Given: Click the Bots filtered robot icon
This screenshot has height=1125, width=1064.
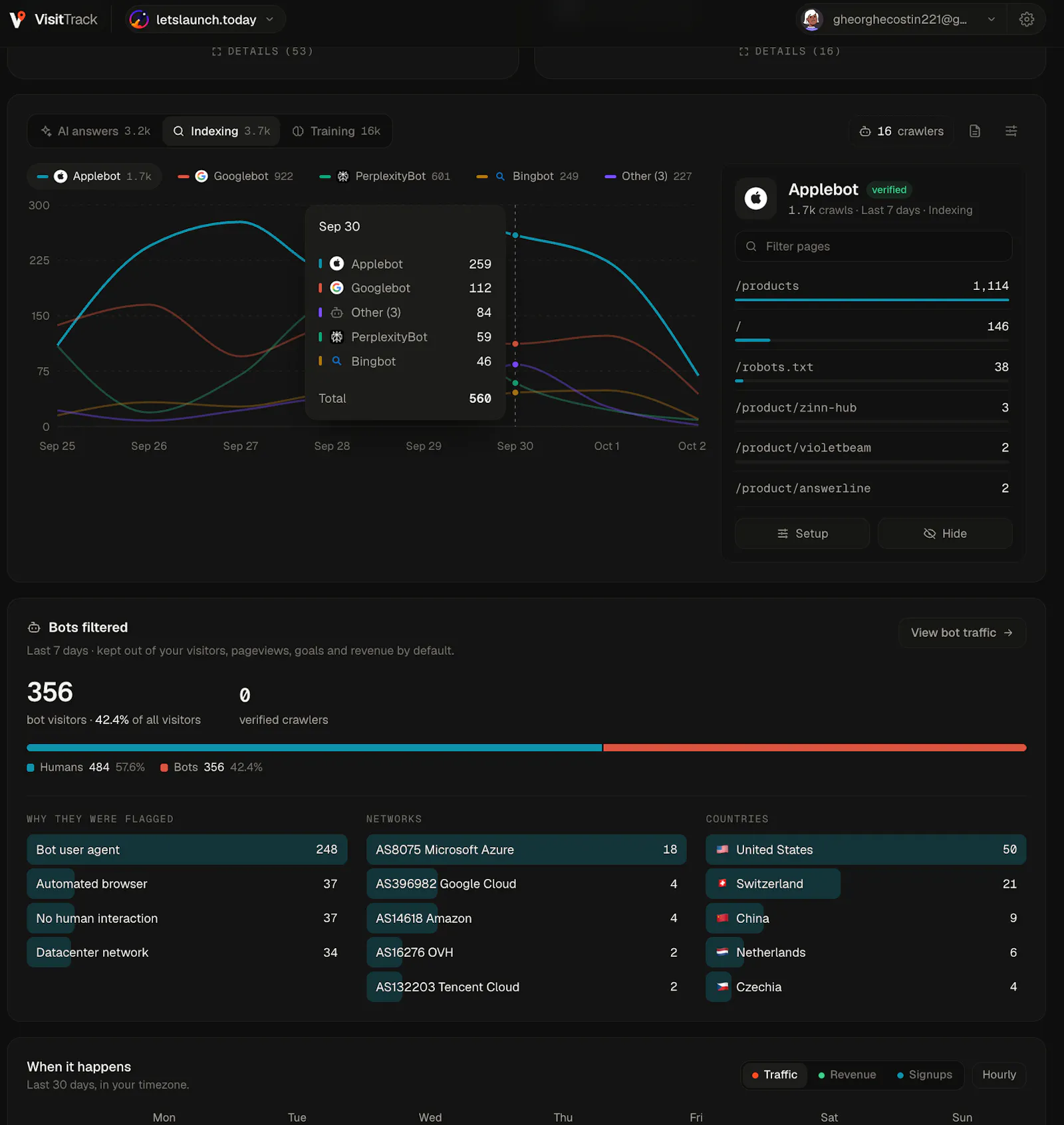Looking at the screenshot, I should pos(34,627).
